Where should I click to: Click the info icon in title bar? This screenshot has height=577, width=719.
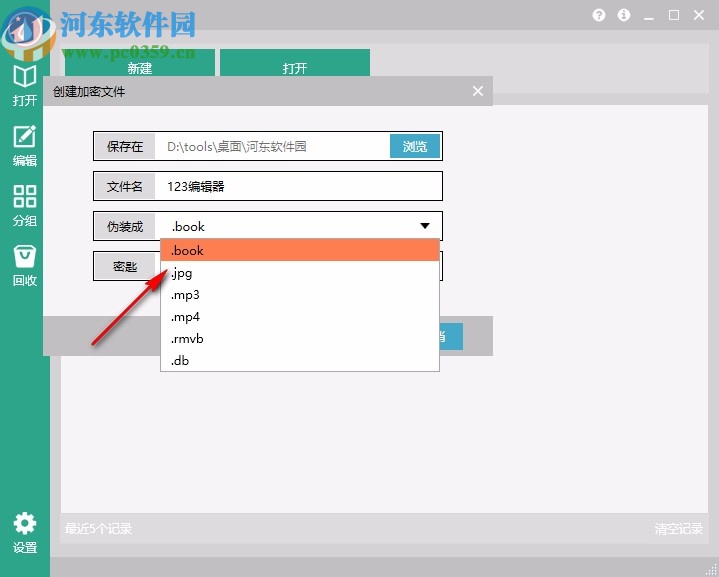(624, 15)
